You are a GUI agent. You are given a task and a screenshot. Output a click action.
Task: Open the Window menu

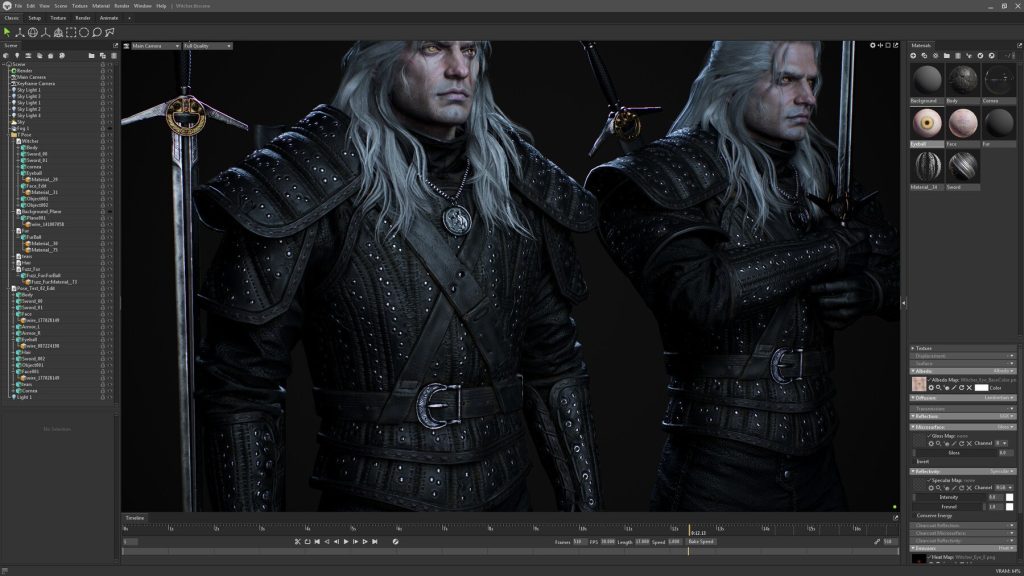(x=142, y=6)
